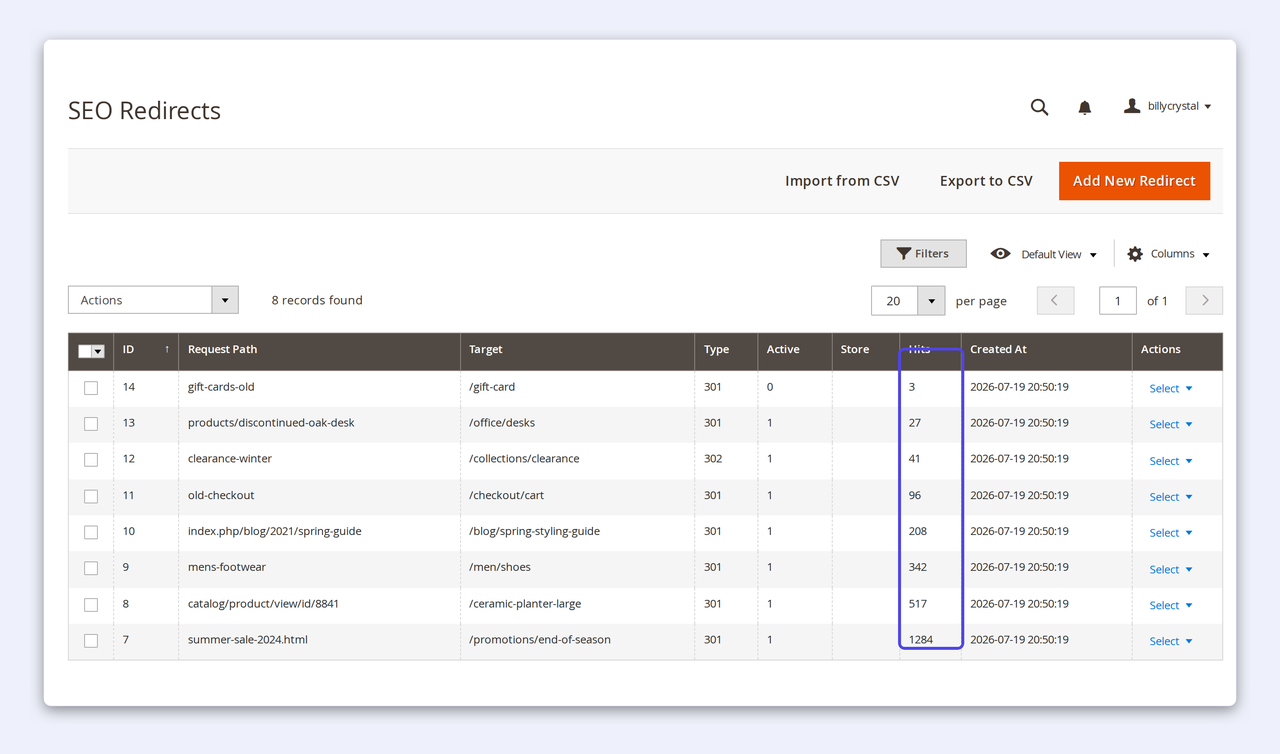Open Select action for mens-footwear row
Viewport: 1280px width, 754px height.
click(1170, 569)
